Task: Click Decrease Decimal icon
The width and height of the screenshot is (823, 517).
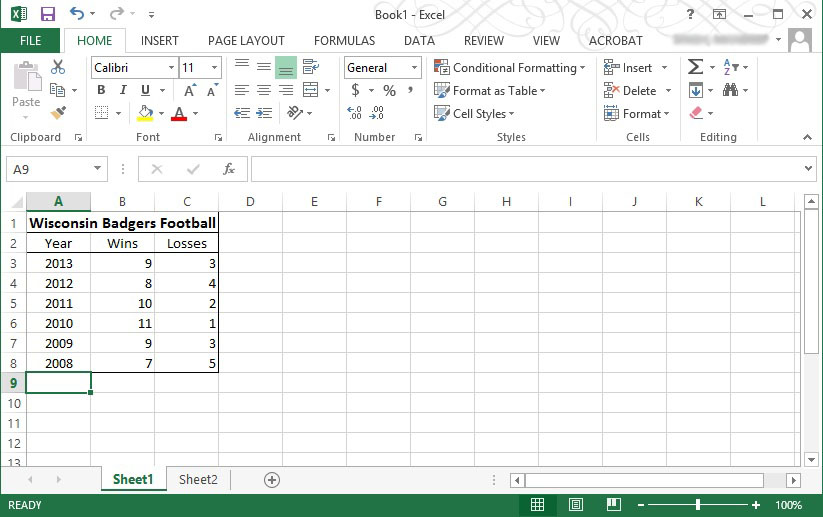Action: 377,113
